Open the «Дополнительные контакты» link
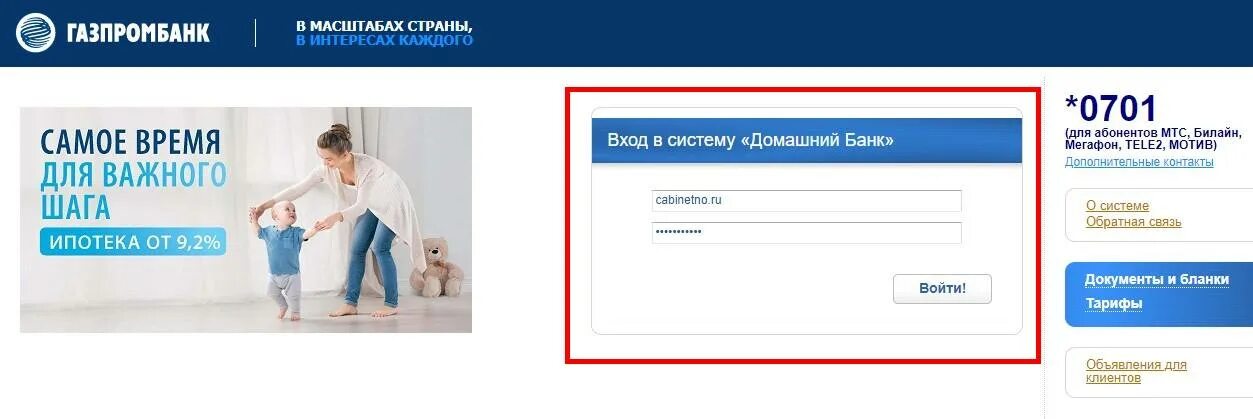Image resolution: width=1253 pixels, height=419 pixels. [1139, 162]
